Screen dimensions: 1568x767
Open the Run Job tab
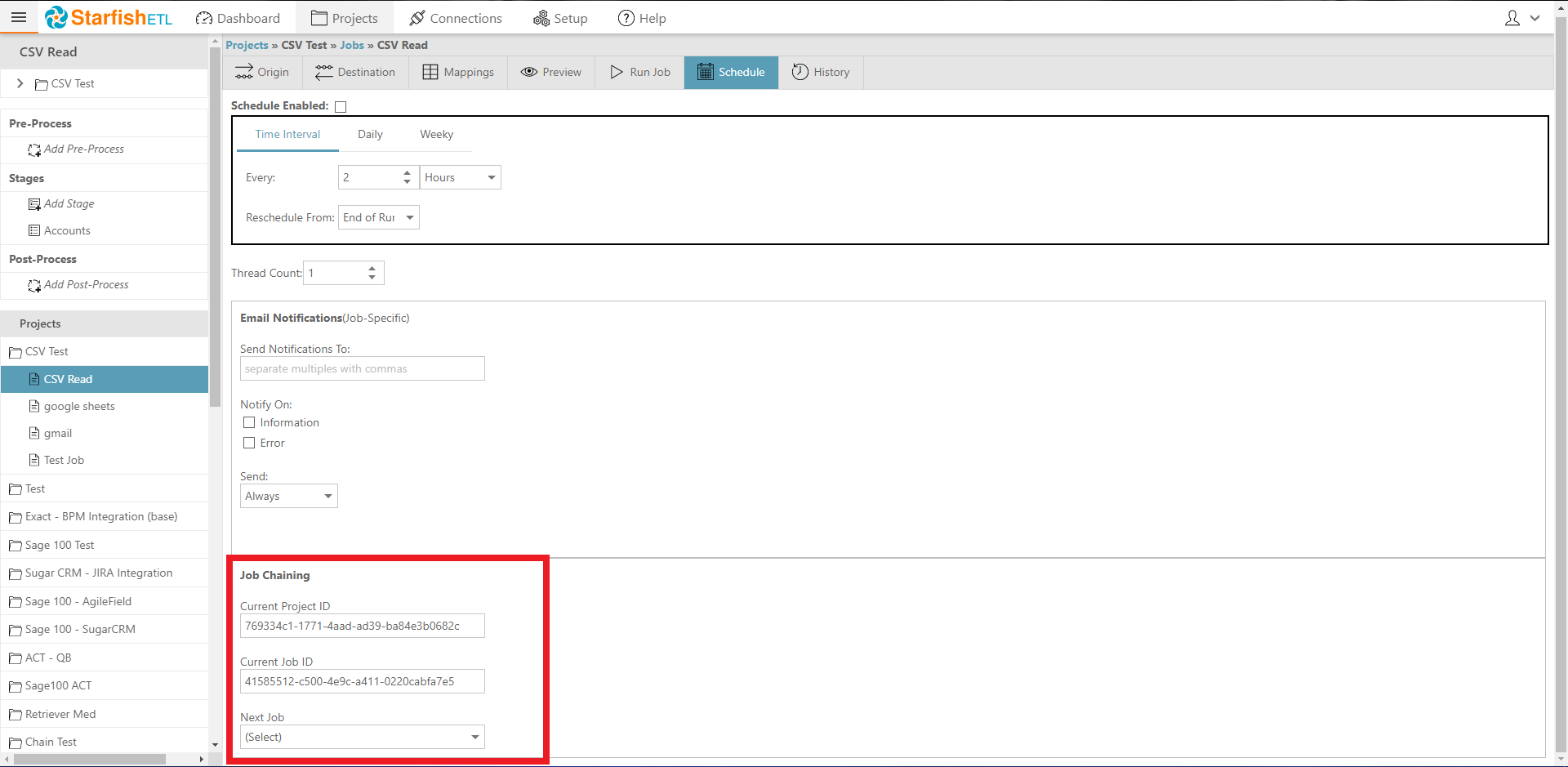click(640, 72)
